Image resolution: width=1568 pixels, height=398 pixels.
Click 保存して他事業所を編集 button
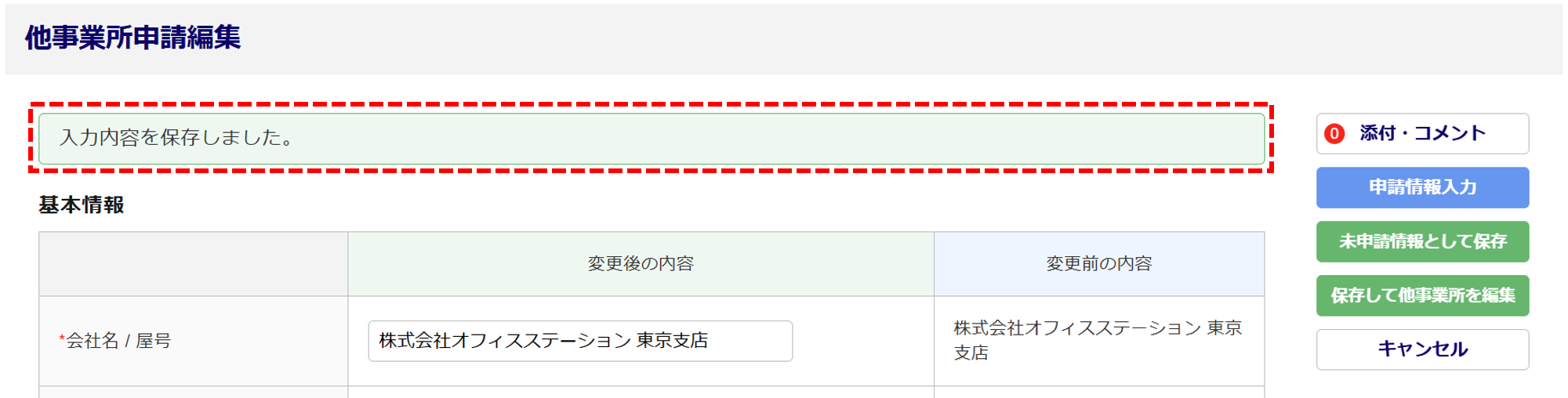coord(1421,295)
